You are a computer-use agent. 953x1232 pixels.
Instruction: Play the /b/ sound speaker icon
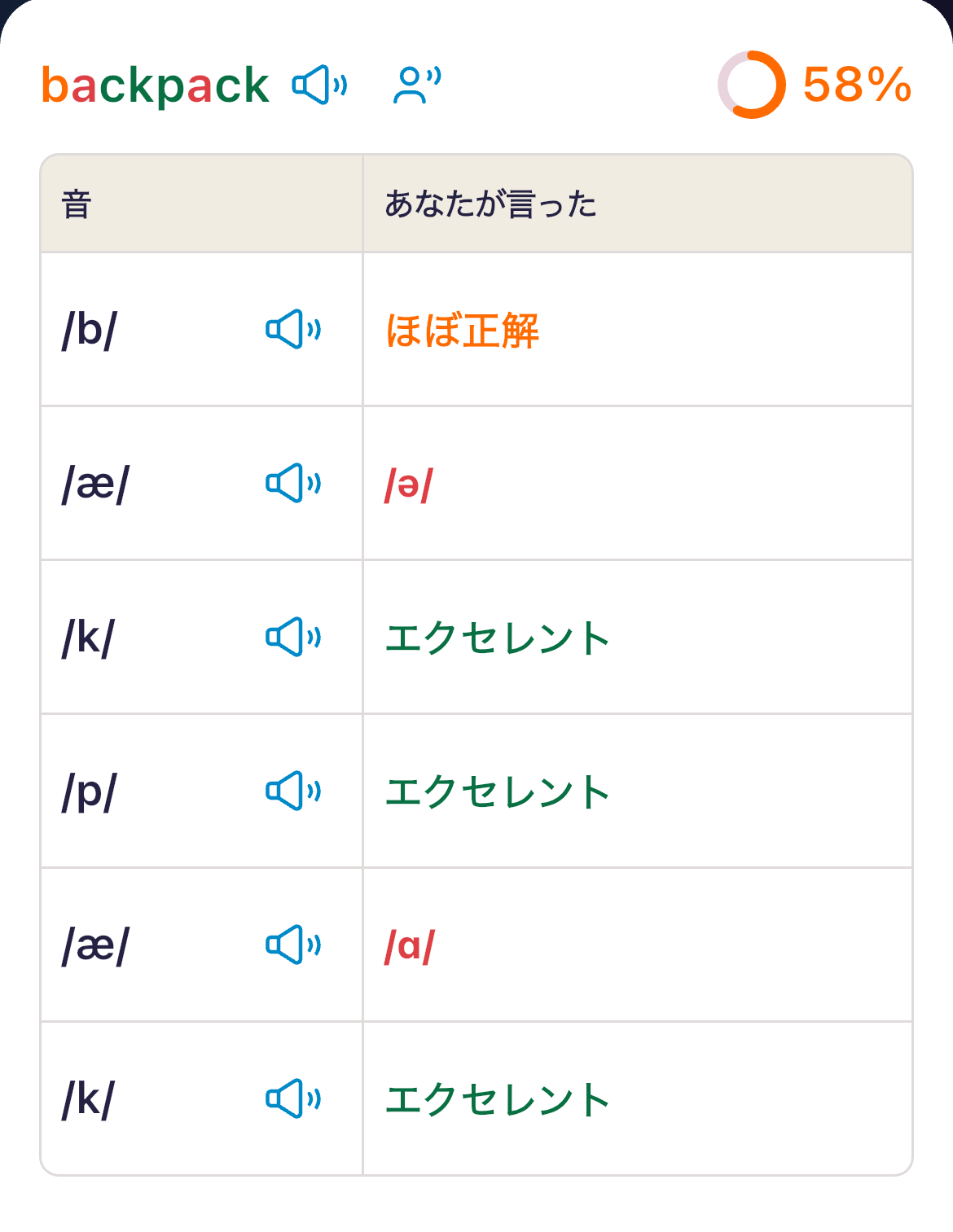pyautogui.click(x=293, y=329)
